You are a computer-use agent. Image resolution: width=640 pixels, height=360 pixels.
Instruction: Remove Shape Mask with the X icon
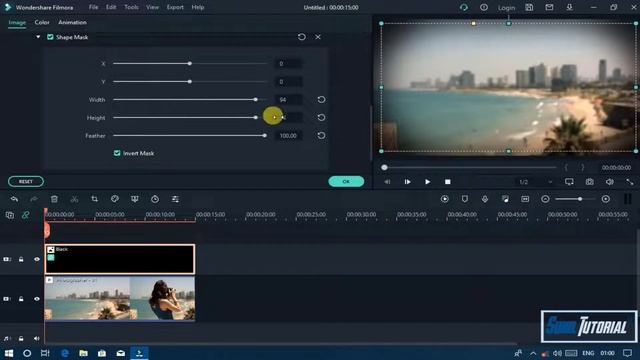tap(318, 37)
